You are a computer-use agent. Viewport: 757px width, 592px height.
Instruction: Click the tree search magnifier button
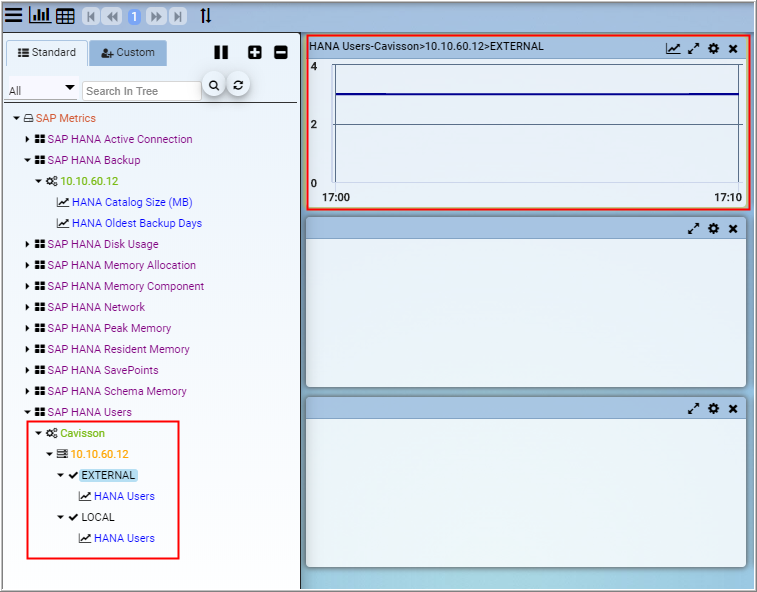(214, 85)
